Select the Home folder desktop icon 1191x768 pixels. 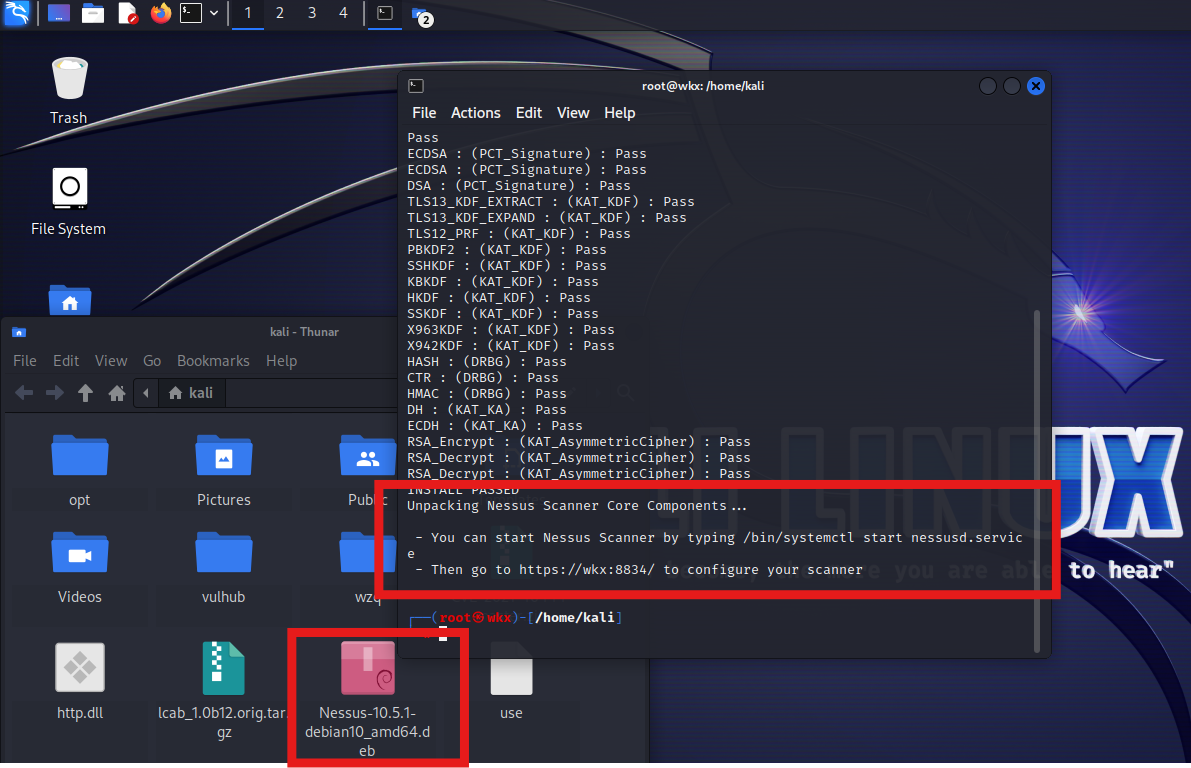[70, 301]
